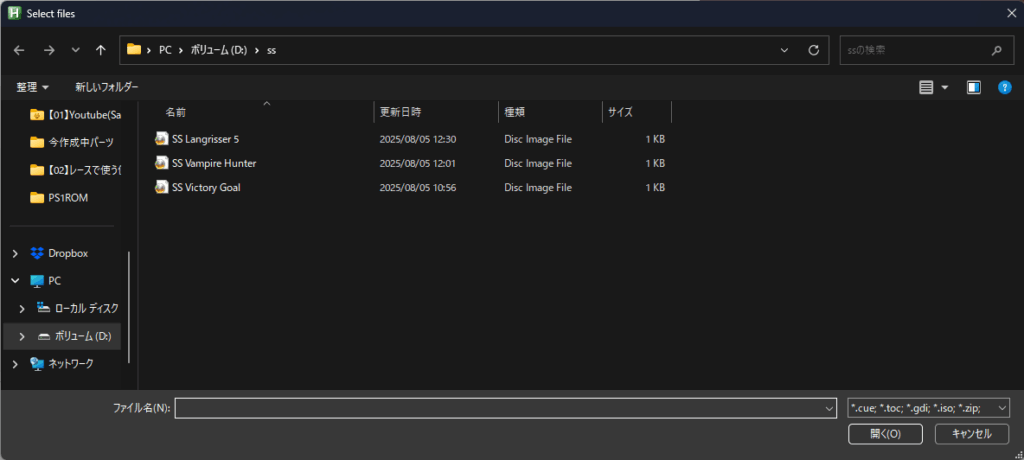The image size is (1024, 460).
Task: Close the Select files dialog
Action: [x=1011, y=13]
